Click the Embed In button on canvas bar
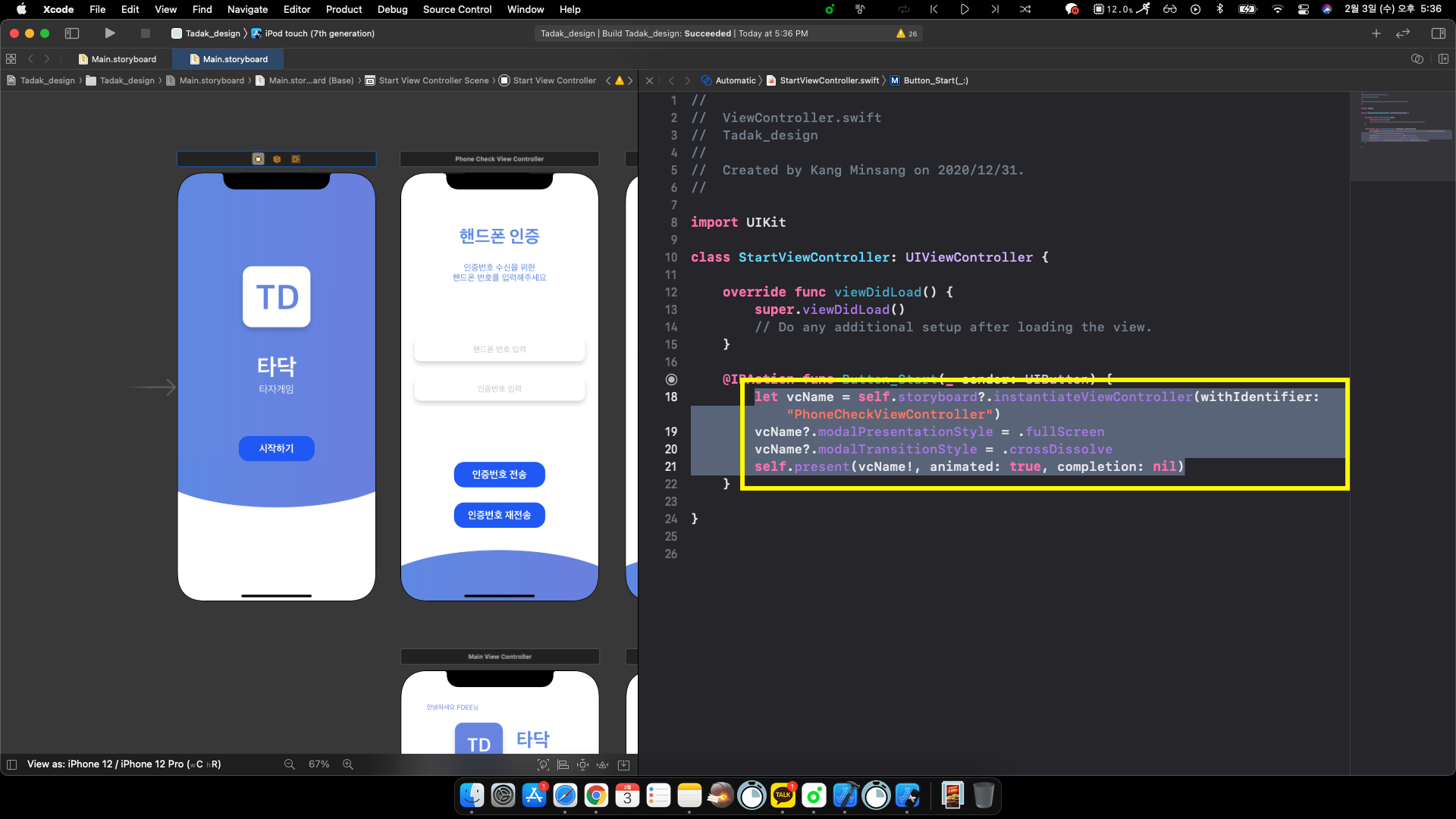 pos(623,764)
